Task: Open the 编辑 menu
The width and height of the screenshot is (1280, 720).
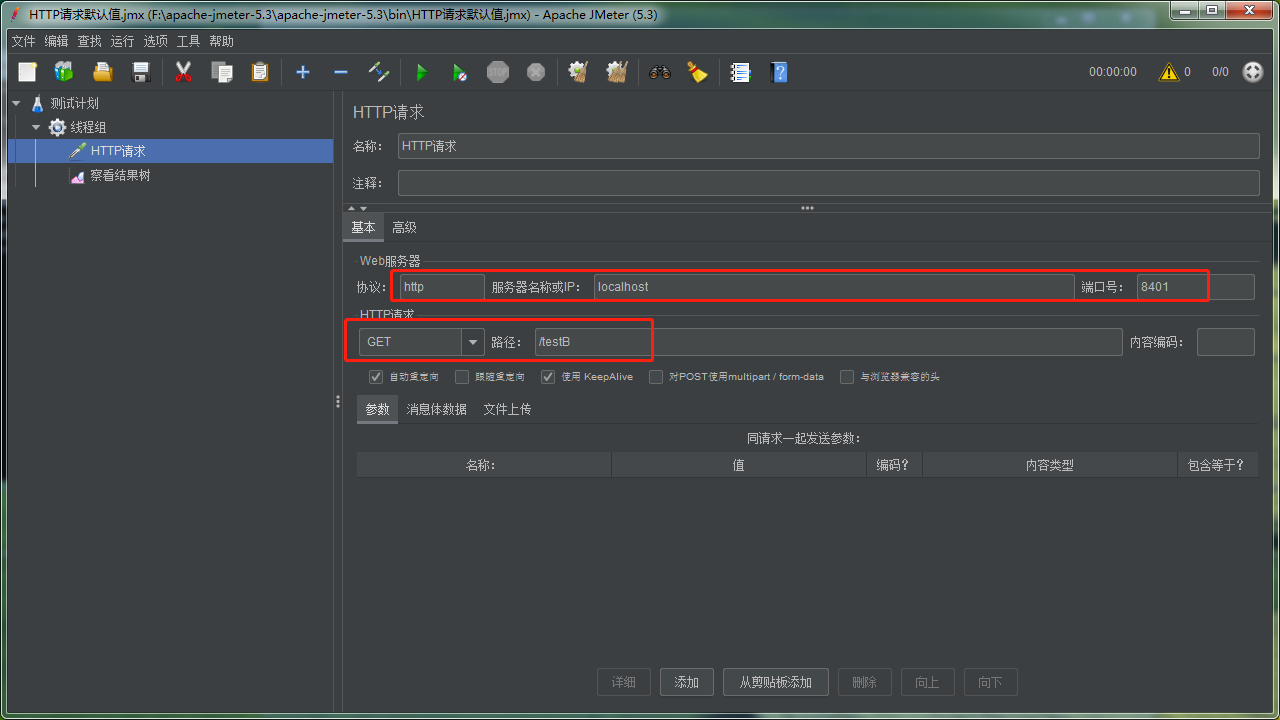Action: point(56,41)
